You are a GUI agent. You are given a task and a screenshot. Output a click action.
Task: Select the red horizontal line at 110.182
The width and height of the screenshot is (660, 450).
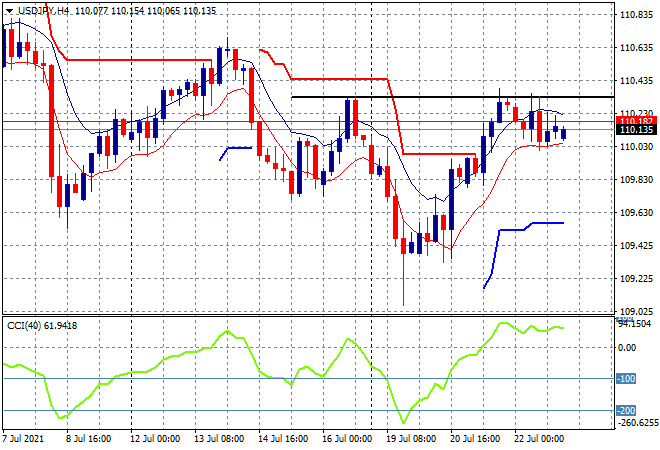pos(309,122)
